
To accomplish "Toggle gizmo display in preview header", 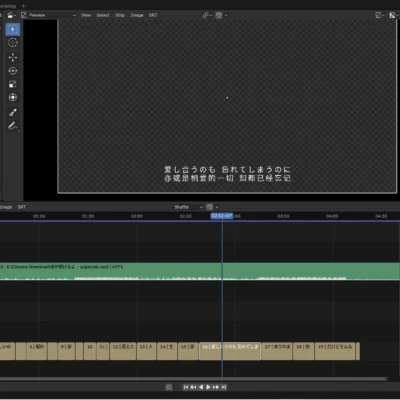I will pyautogui.click(x=379, y=15).
